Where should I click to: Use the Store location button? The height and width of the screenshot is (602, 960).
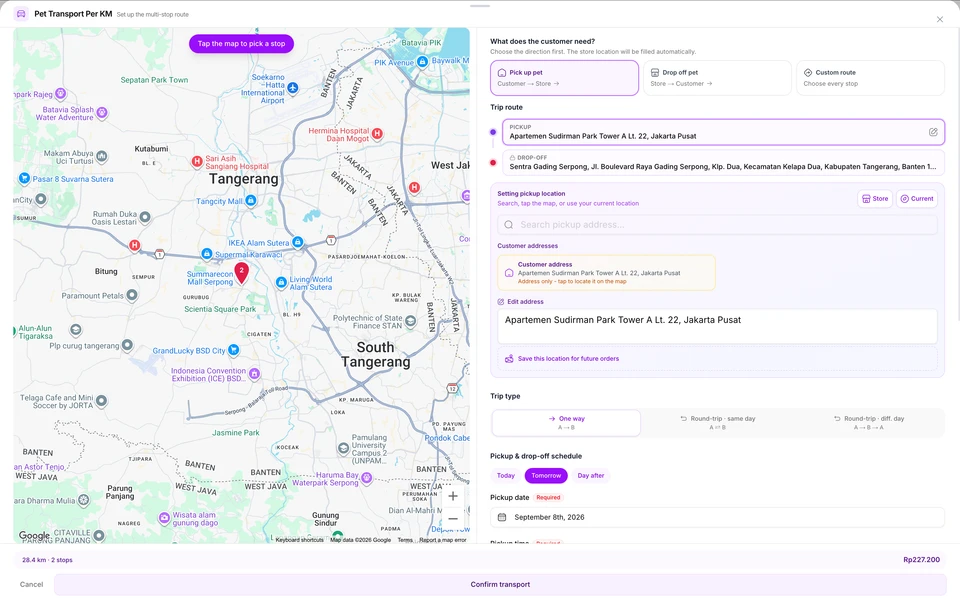coord(875,198)
